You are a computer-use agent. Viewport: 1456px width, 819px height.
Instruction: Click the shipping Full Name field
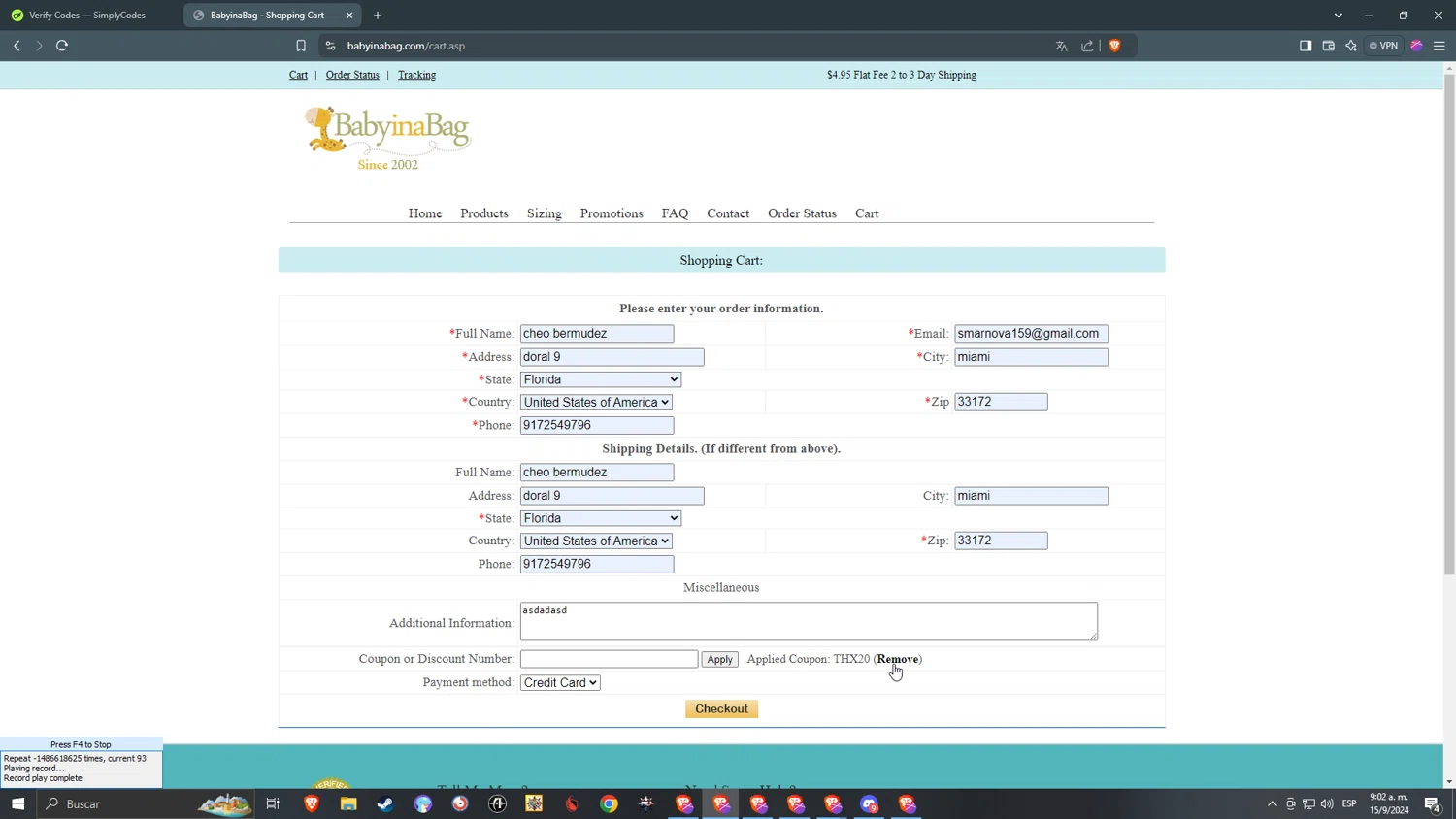point(597,472)
